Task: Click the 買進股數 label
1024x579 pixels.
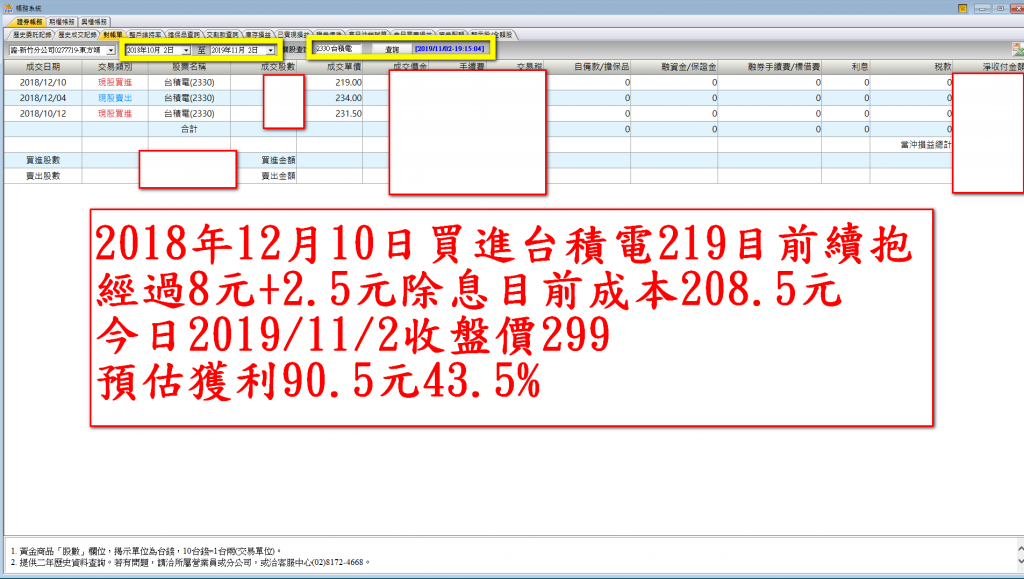Action: (43, 160)
